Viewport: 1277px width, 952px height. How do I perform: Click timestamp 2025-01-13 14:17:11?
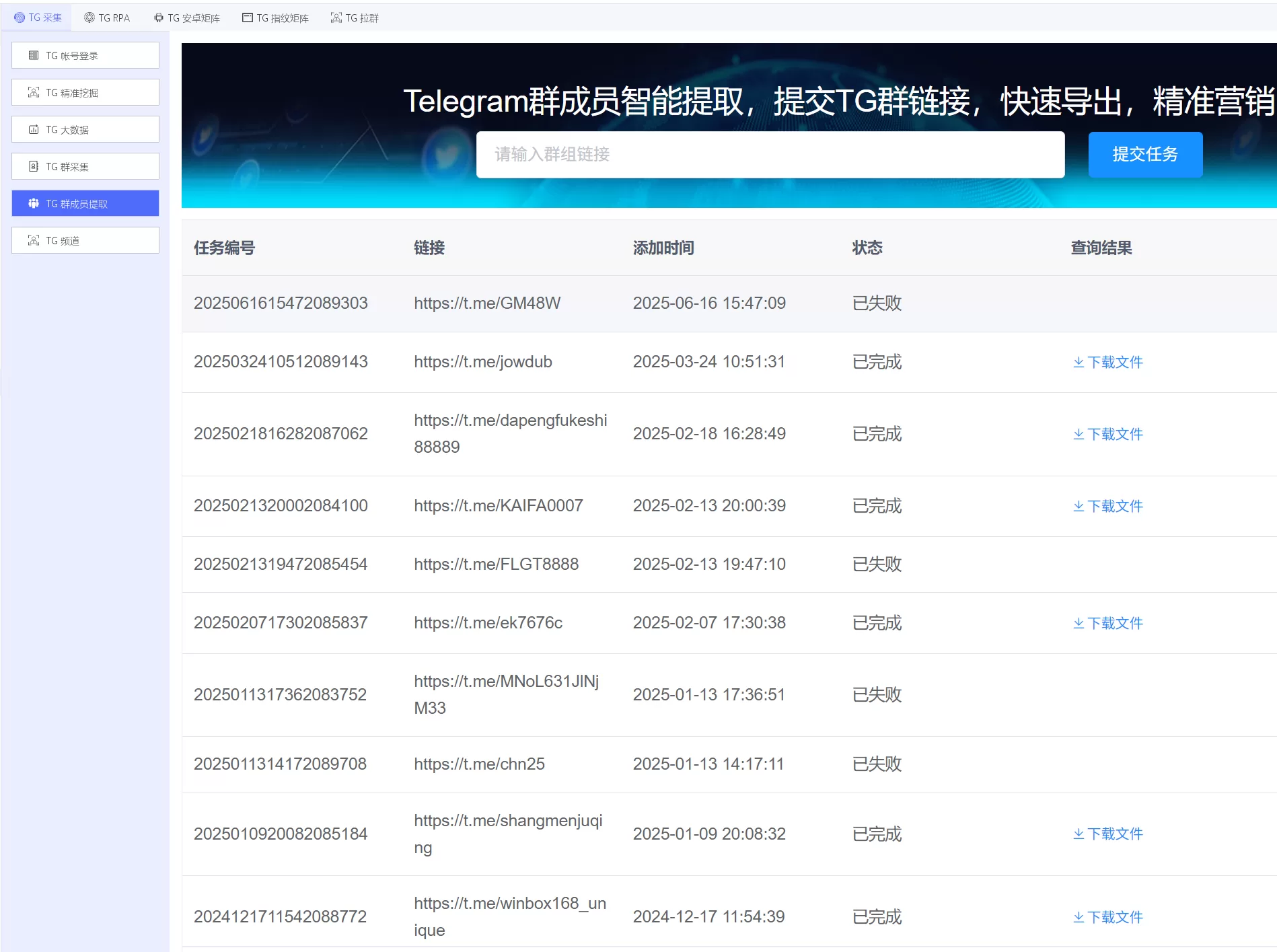pyautogui.click(x=708, y=764)
